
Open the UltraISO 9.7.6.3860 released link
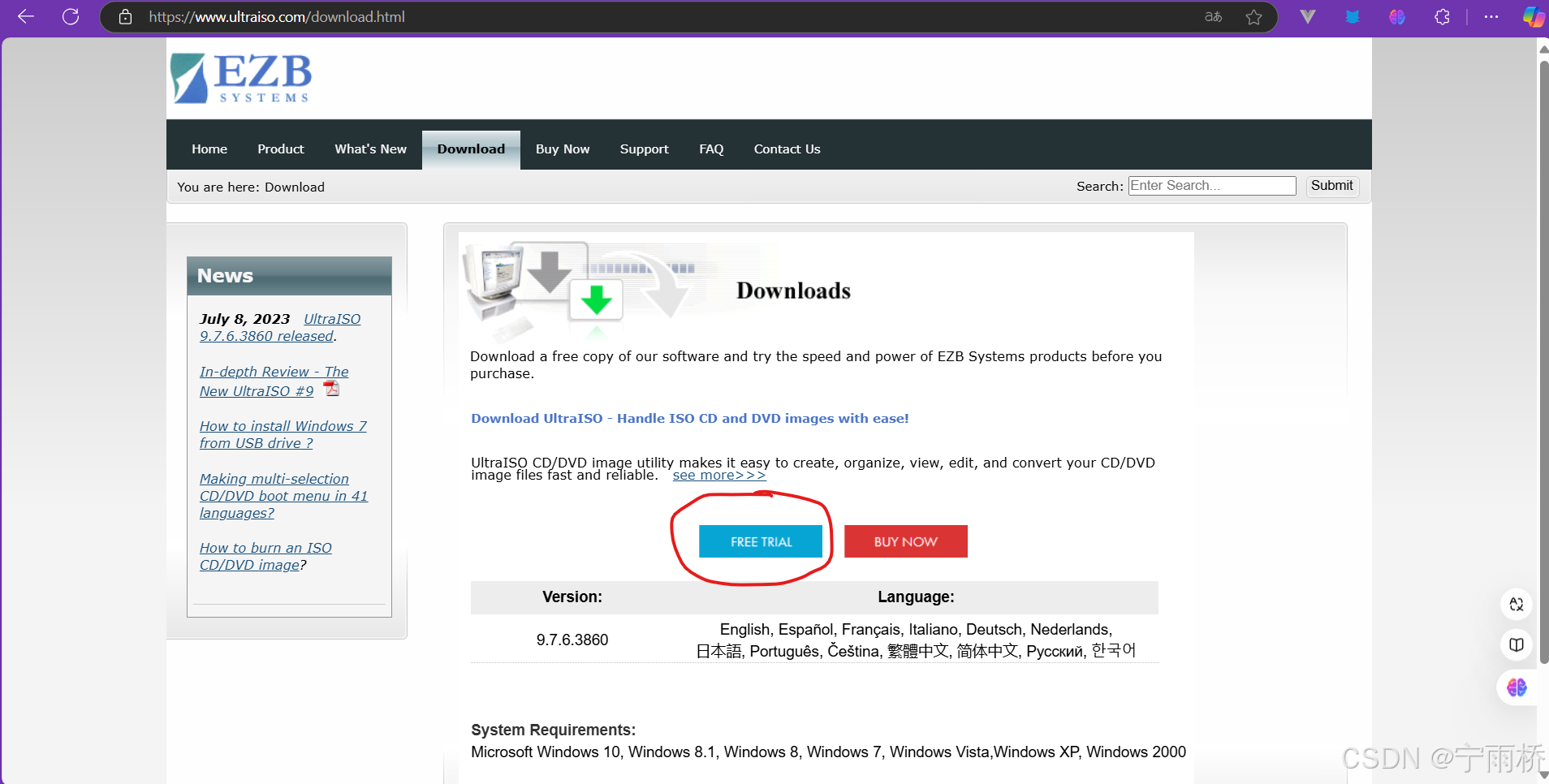(x=280, y=327)
